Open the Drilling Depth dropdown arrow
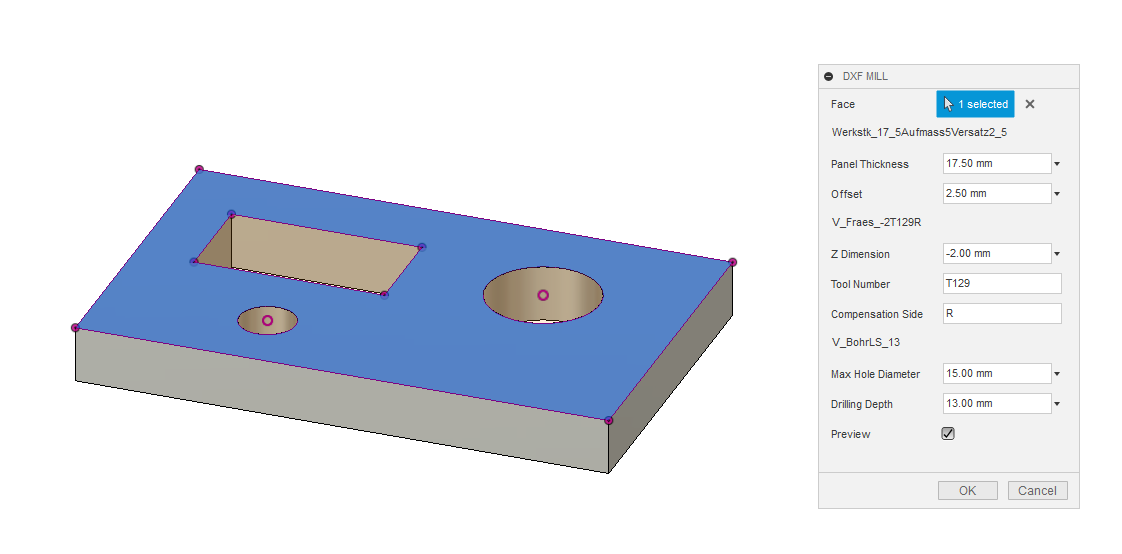 click(x=1057, y=404)
